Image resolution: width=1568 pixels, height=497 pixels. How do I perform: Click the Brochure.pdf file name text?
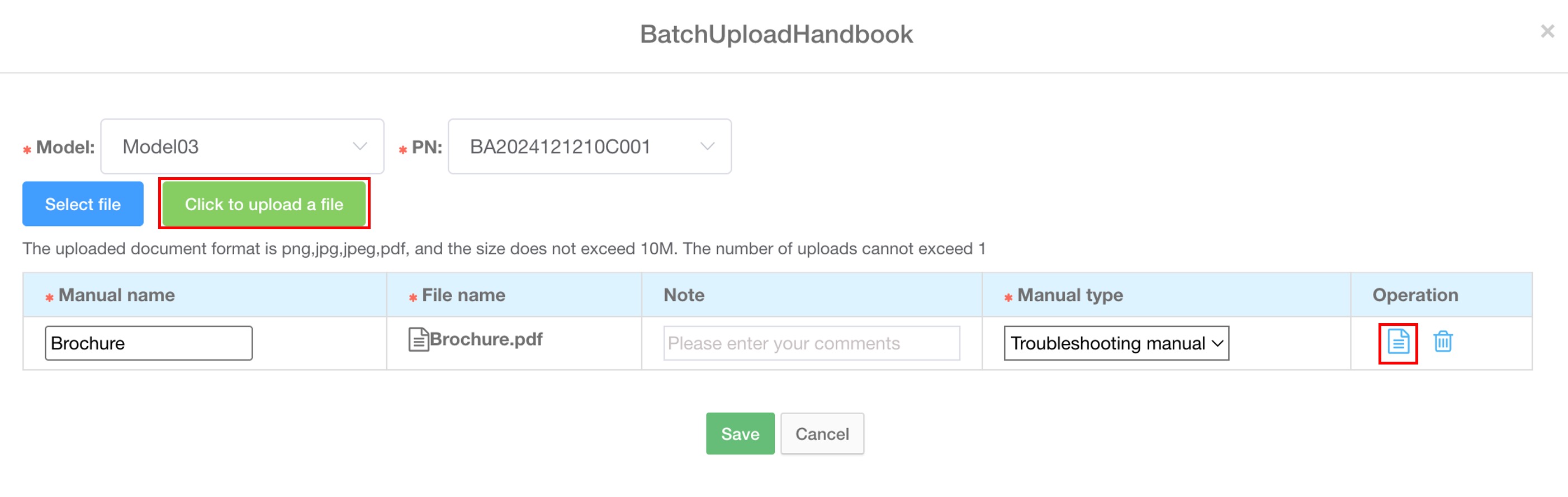point(486,339)
